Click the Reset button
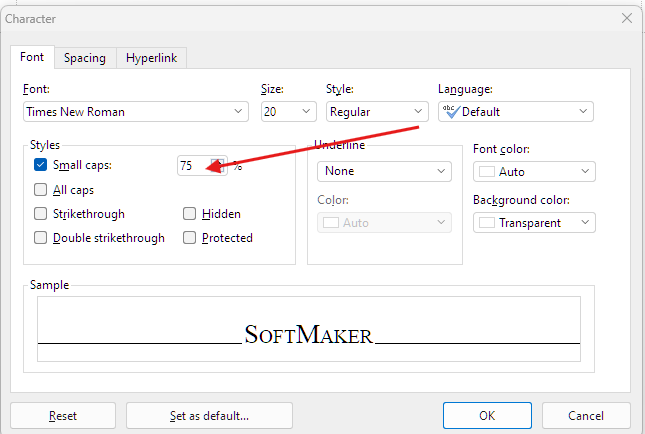Image resolution: width=645 pixels, height=434 pixels. click(x=62, y=415)
